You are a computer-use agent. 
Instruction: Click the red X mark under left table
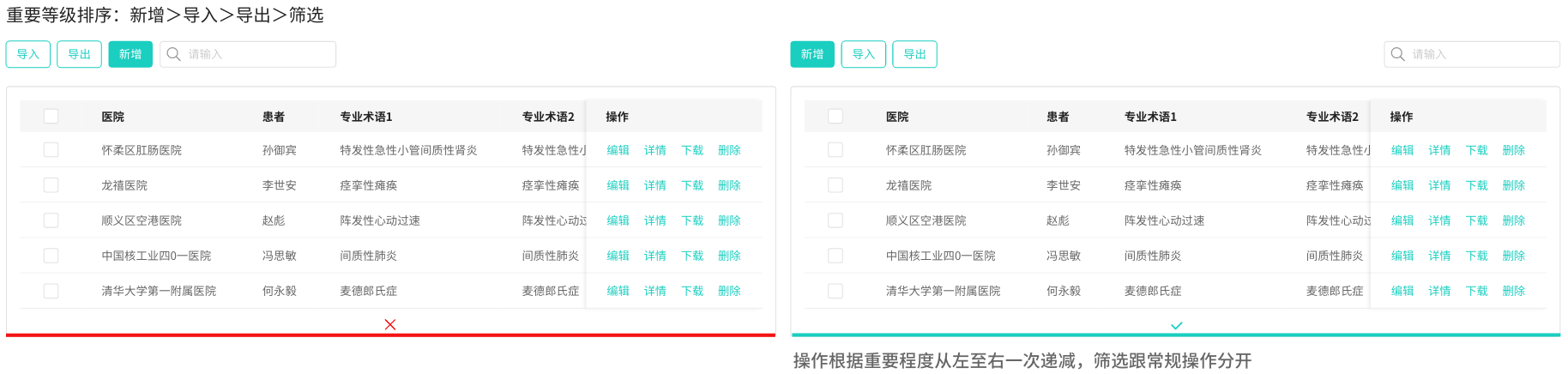tap(390, 324)
